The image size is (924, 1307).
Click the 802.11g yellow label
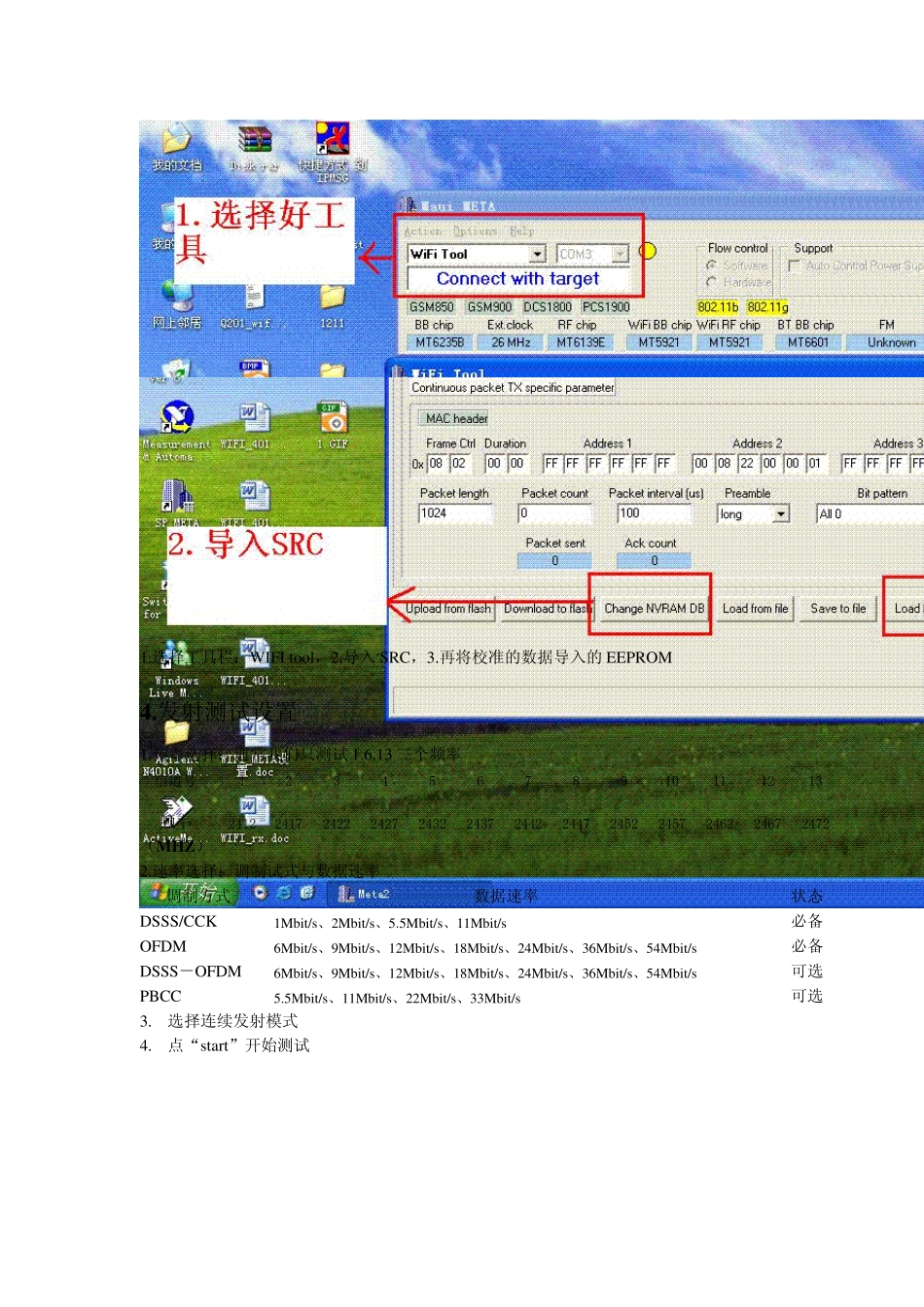pos(767,307)
